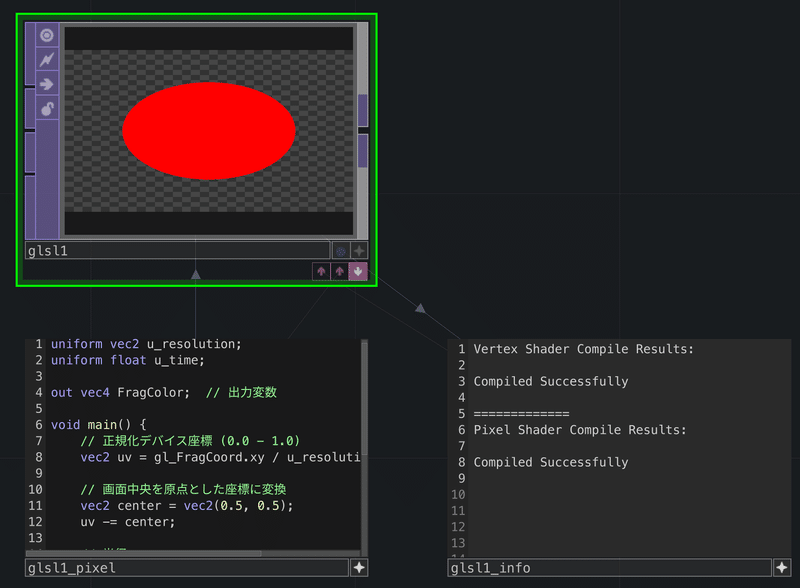Toggle the clone immune lightning flag

tap(47, 60)
